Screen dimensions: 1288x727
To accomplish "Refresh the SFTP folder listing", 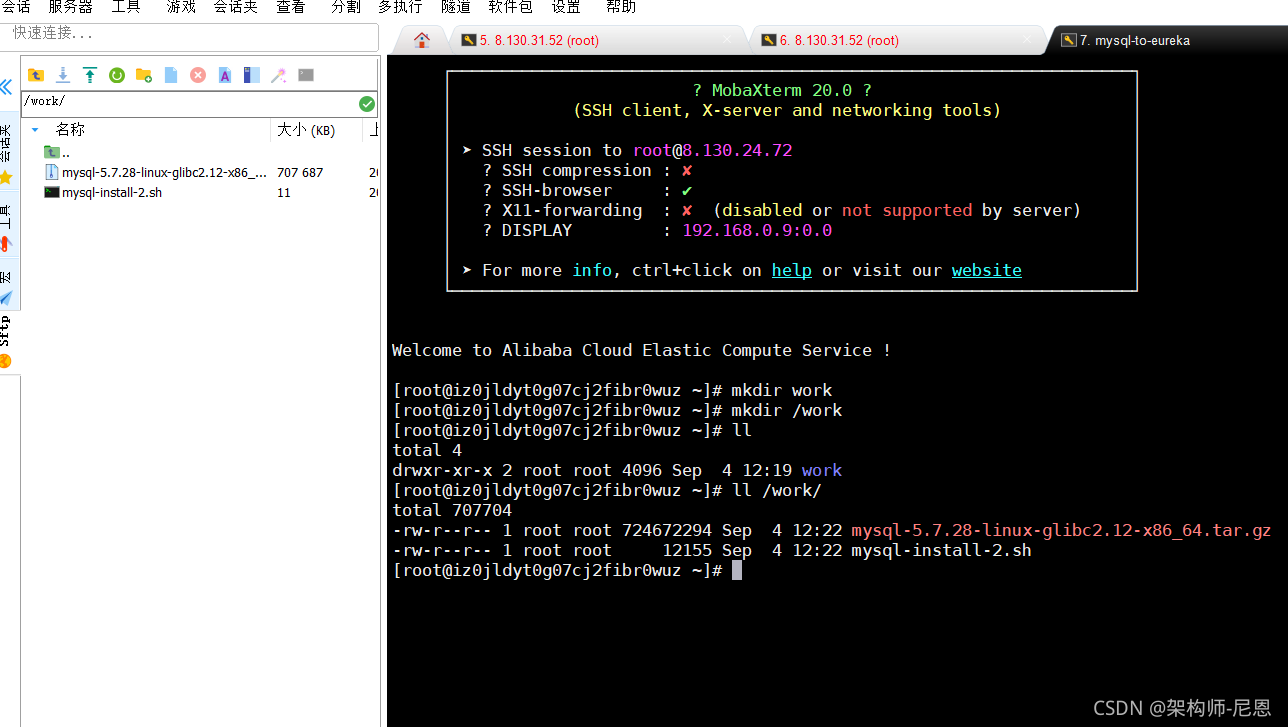I will point(117,75).
